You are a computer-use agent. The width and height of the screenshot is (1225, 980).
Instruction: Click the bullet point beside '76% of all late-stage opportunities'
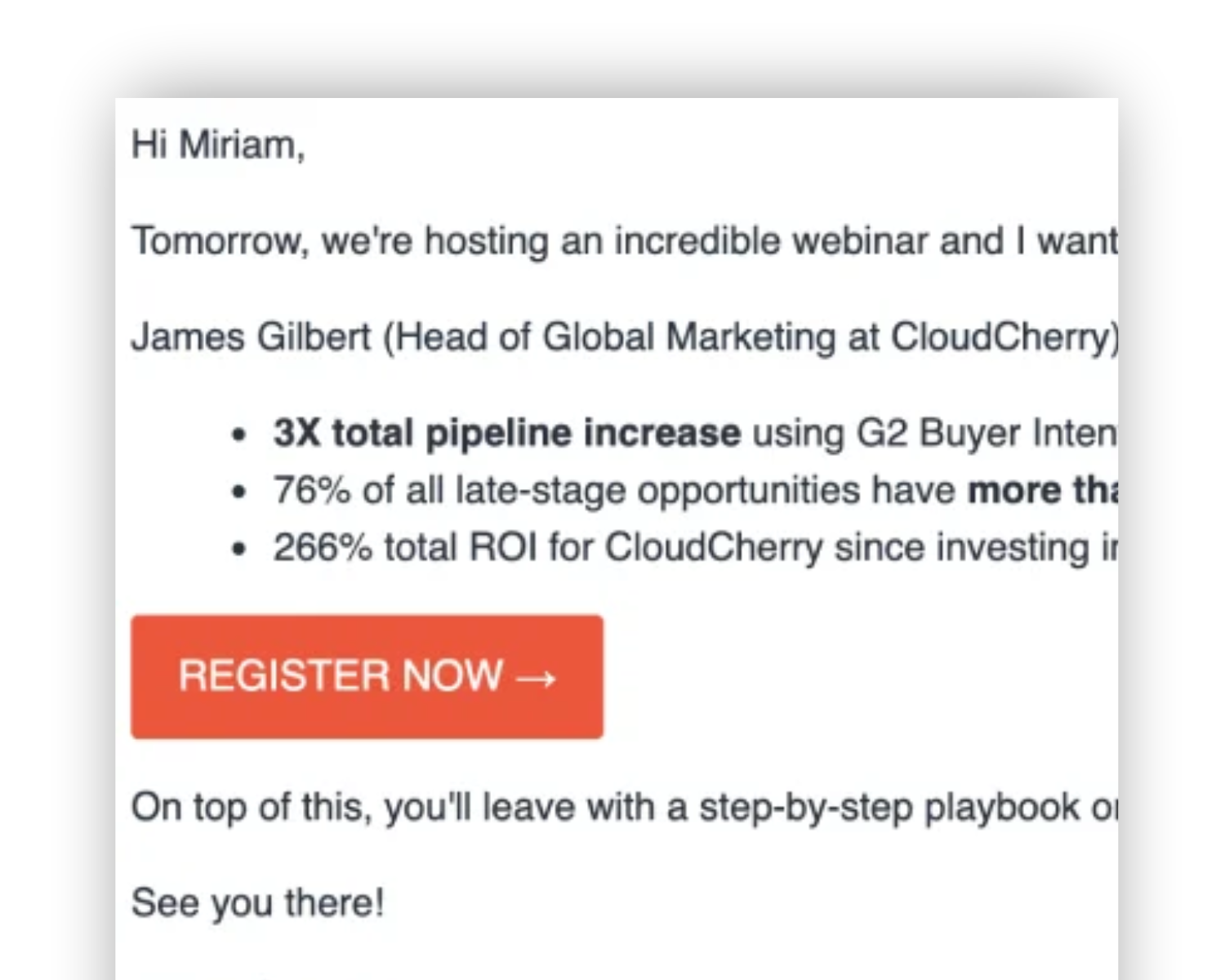click(x=238, y=489)
